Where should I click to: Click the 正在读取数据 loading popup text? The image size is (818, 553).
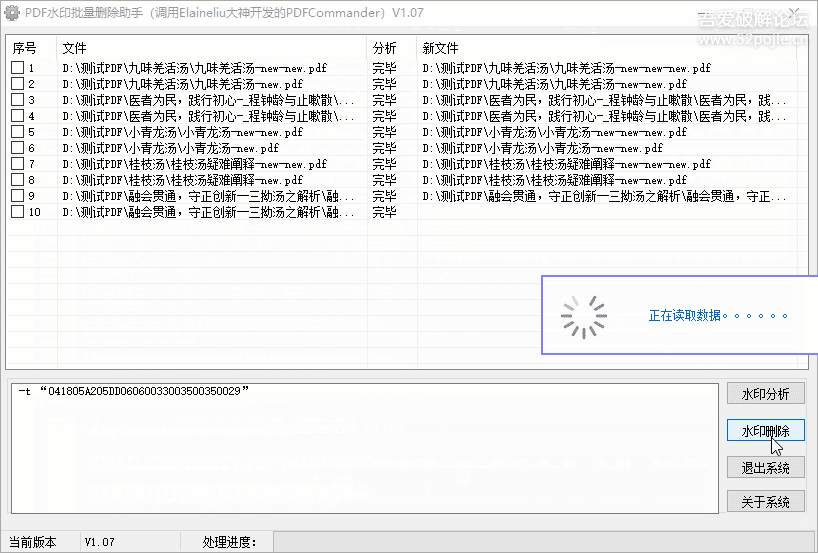coord(718,316)
